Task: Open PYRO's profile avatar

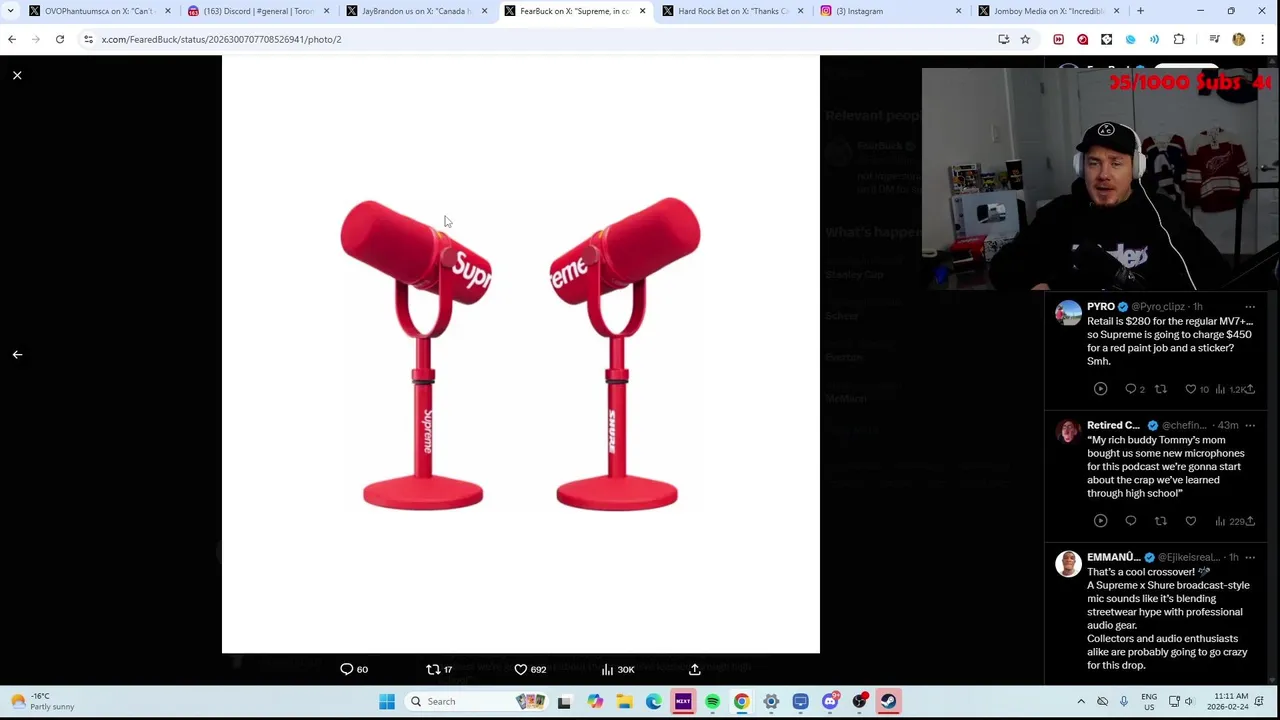Action: point(1068,313)
